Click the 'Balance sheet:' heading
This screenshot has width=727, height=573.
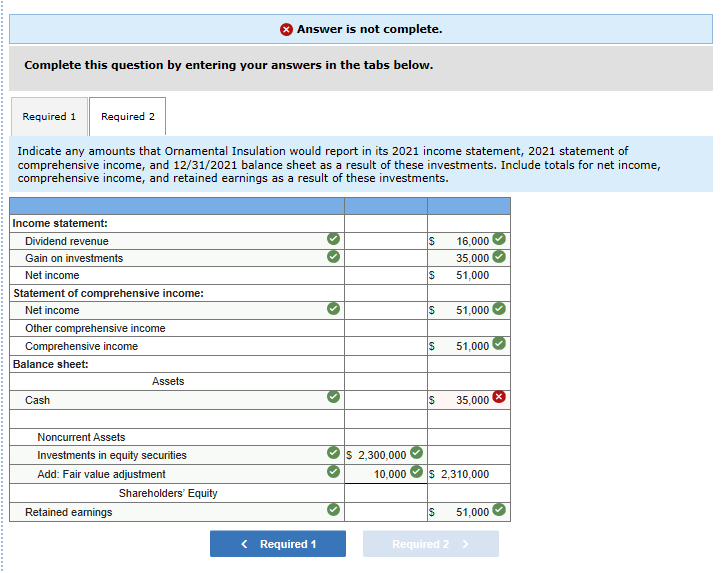coord(51,364)
